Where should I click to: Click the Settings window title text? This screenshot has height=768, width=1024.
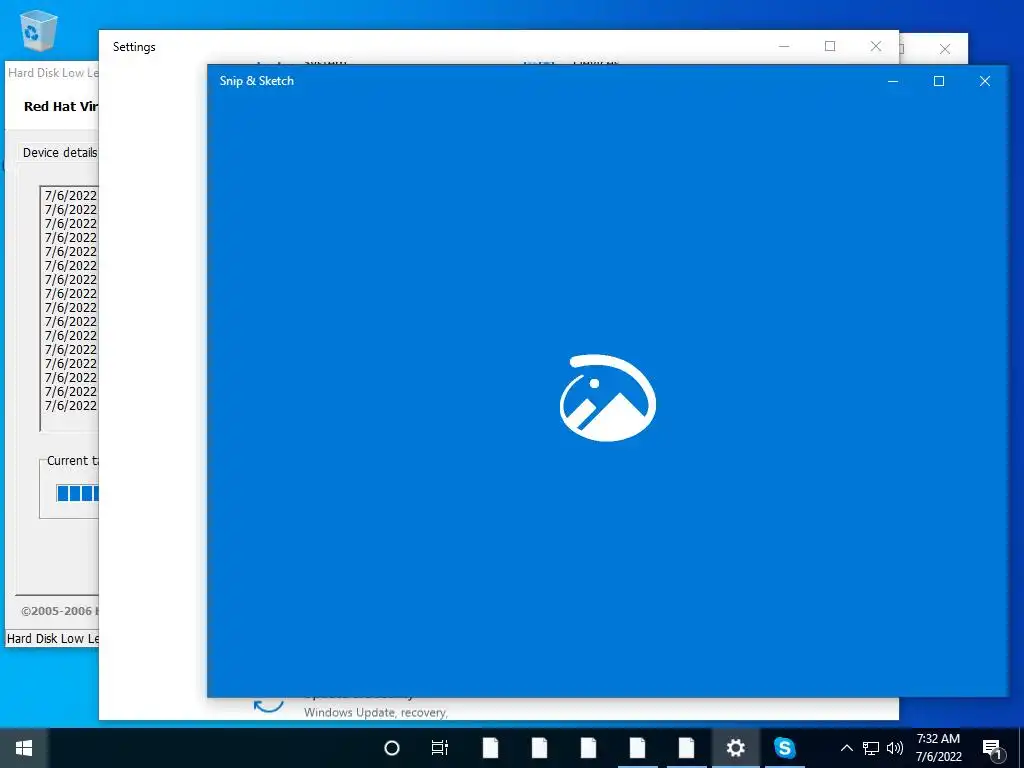click(x=134, y=46)
